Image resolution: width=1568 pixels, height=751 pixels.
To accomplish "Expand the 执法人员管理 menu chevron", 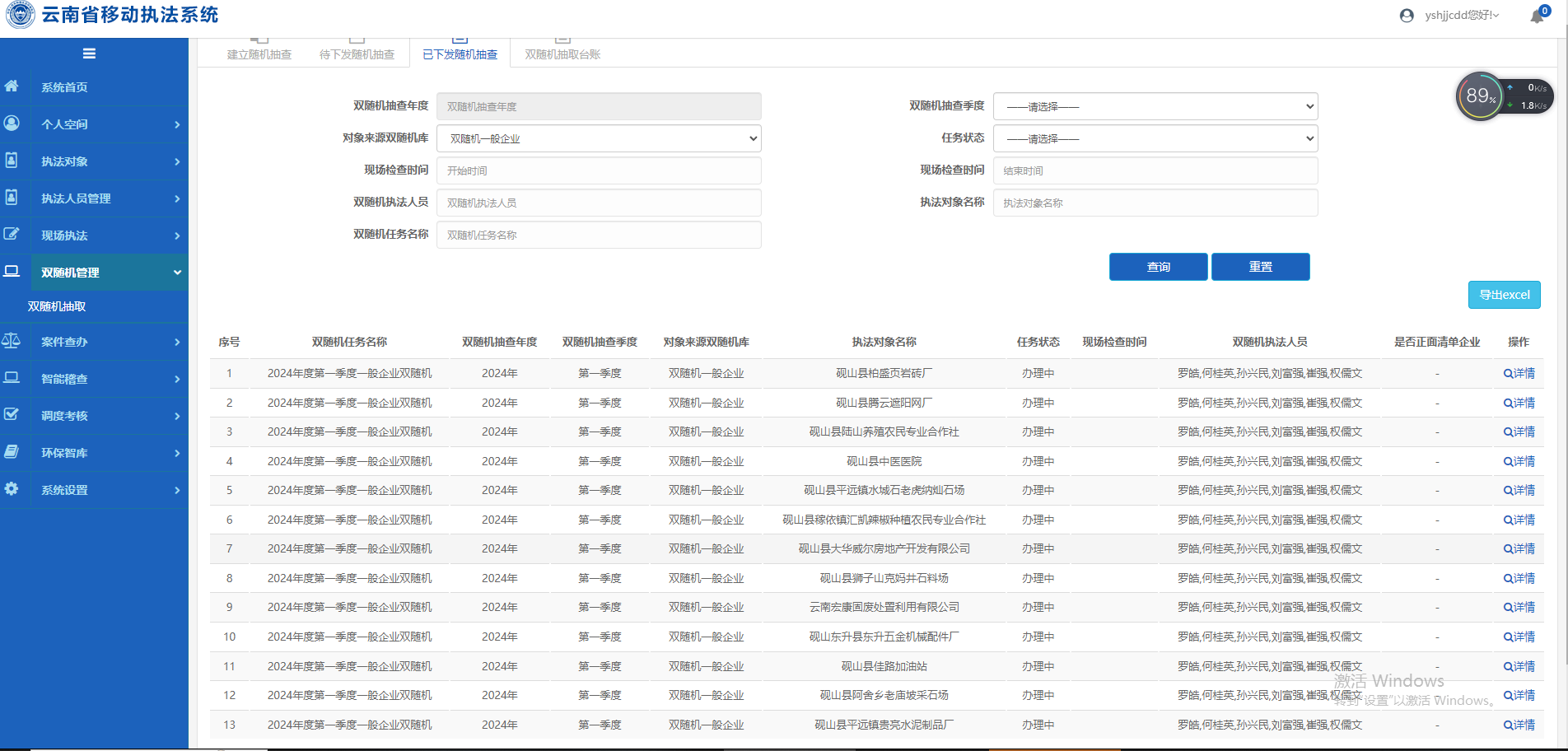I will tap(177, 198).
